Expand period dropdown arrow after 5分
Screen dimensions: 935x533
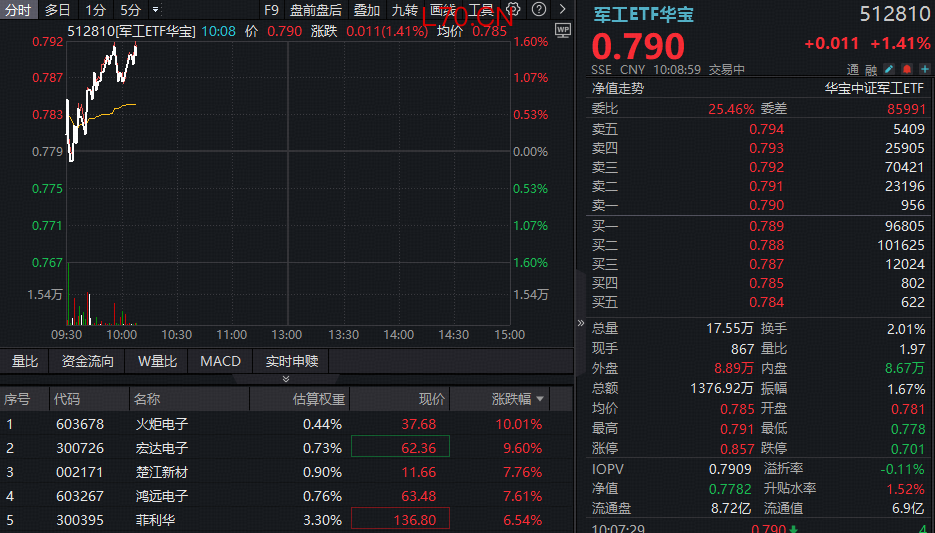pos(155,10)
